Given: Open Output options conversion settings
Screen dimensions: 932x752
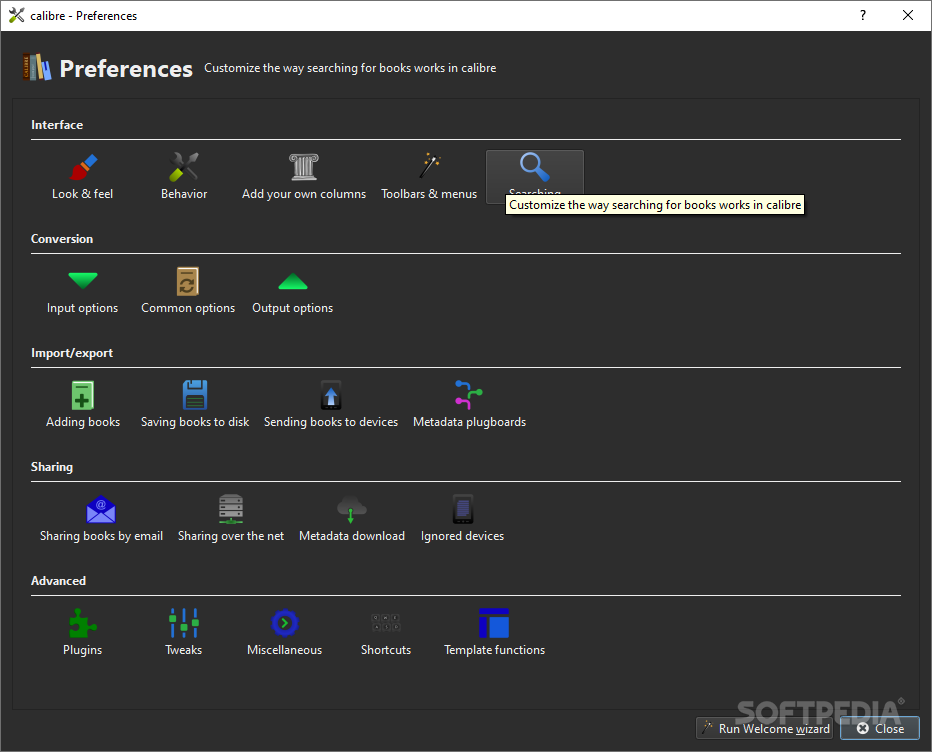Looking at the screenshot, I should pos(292,291).
